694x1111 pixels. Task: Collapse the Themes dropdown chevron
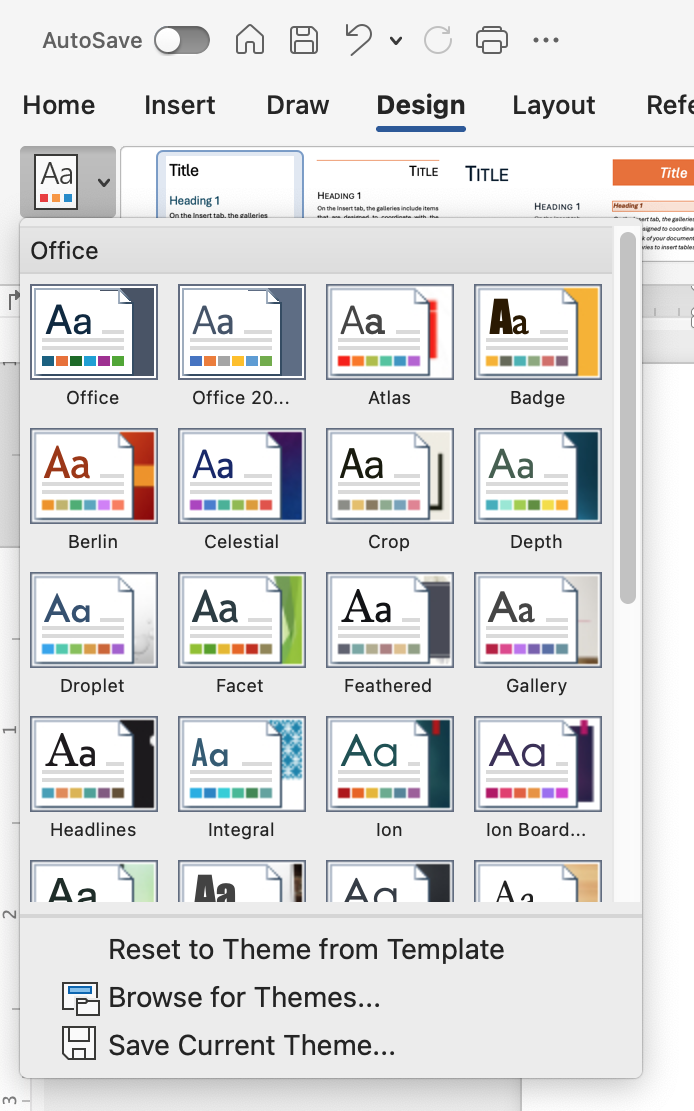pos(103,183)
